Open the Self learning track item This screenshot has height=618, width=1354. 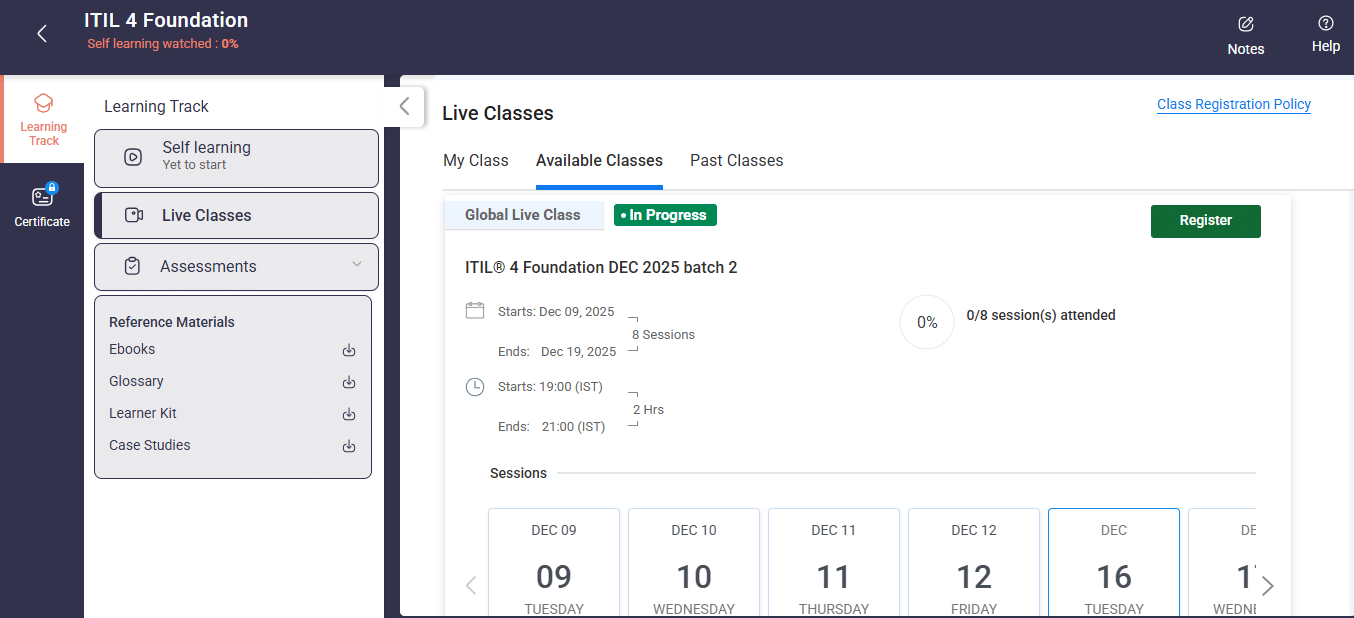(x=236, y=158)
